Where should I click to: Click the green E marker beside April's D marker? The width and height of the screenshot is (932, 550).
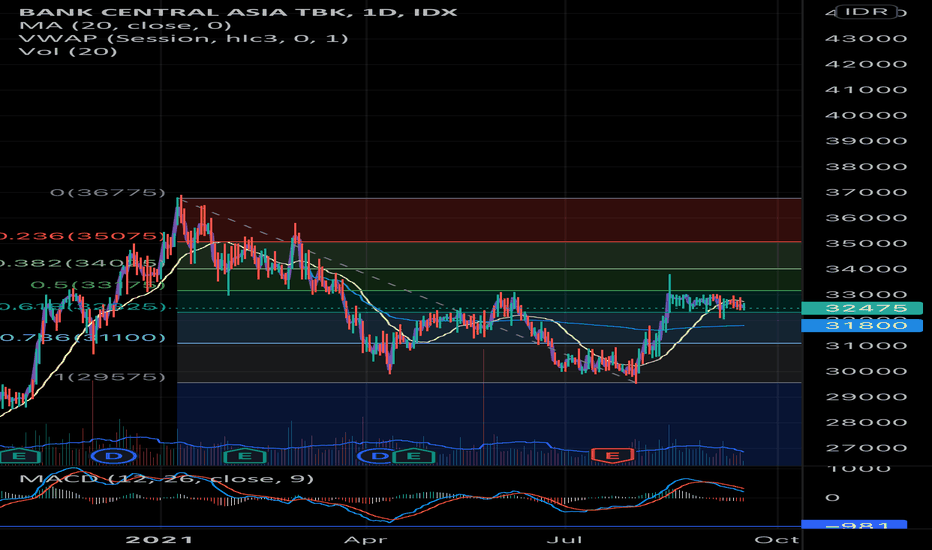414,456
